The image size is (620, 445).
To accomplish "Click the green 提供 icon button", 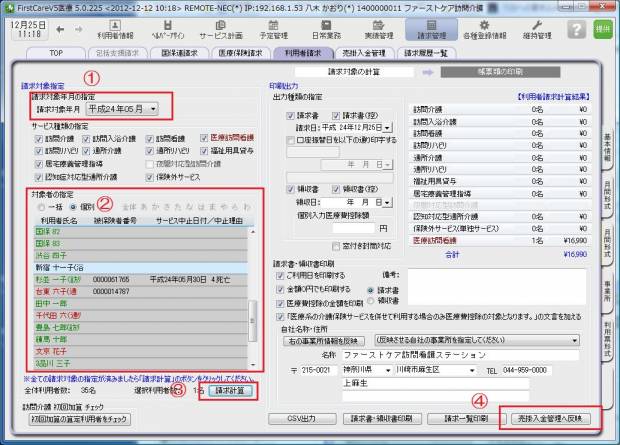I will 604,29.
